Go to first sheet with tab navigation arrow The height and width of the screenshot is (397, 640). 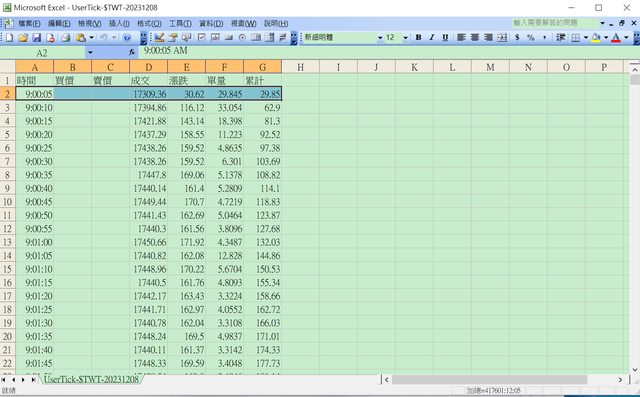pyautogui.click(x=4, y=379)
